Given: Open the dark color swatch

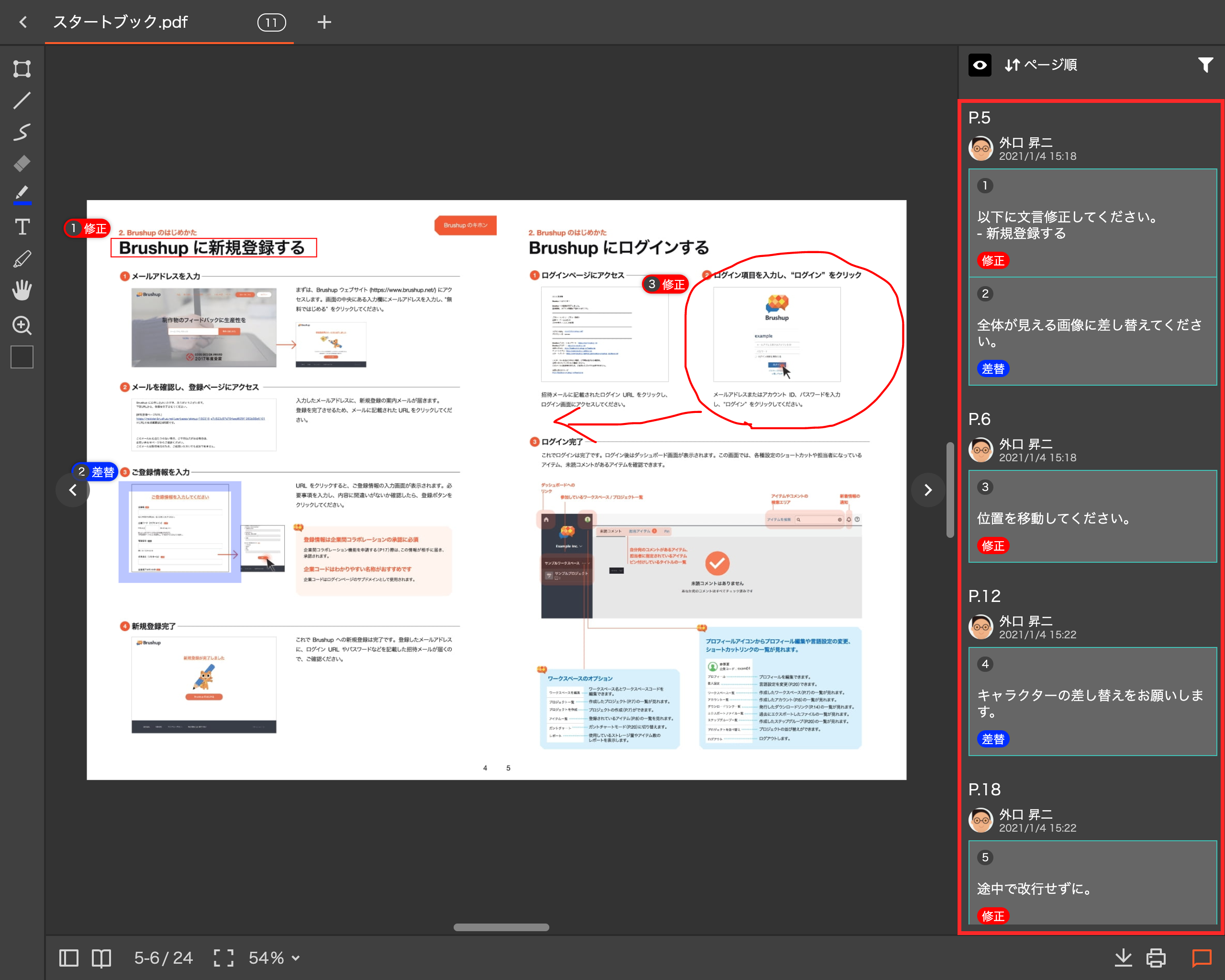Looking at the screenshot, I should pyautogui.click(x=22, y=357).
